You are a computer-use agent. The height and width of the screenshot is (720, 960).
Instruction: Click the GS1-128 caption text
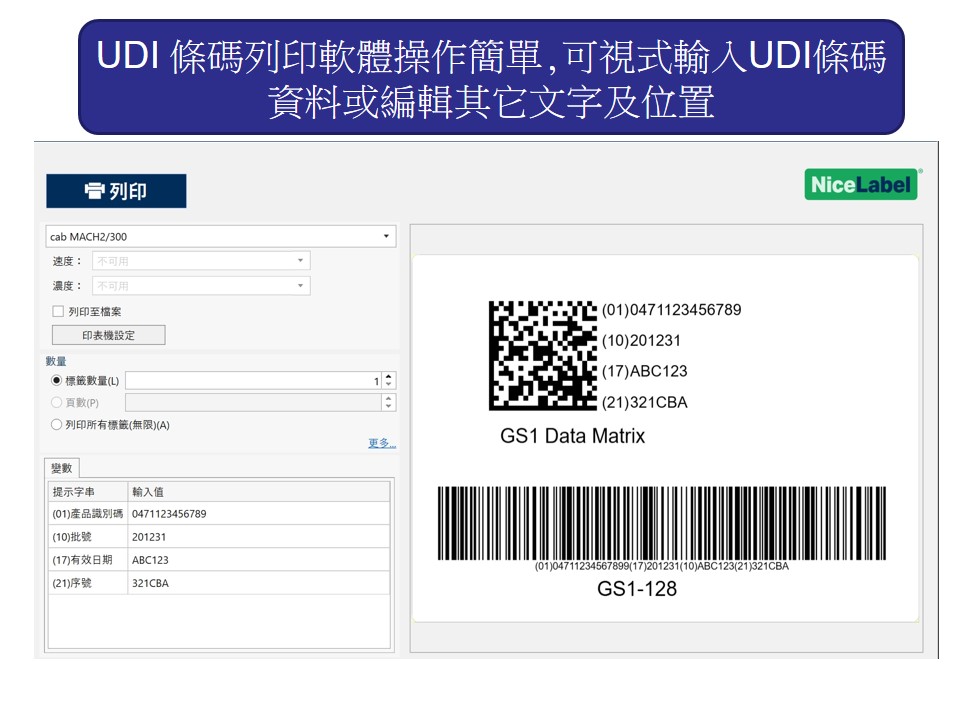point(637,589)
